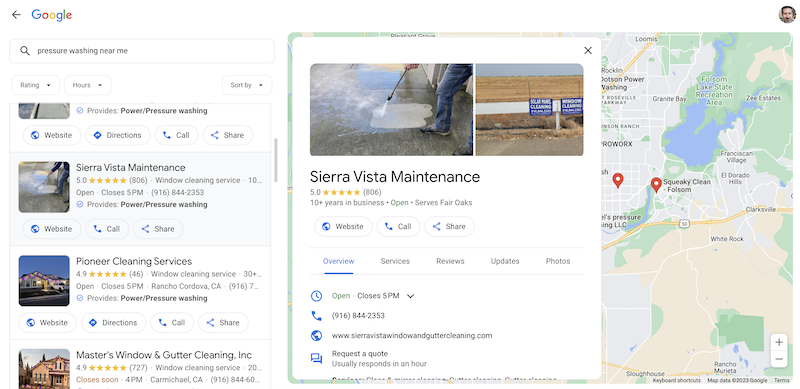
Task: Open the Google logo homepage link
Action: (52, 15)
